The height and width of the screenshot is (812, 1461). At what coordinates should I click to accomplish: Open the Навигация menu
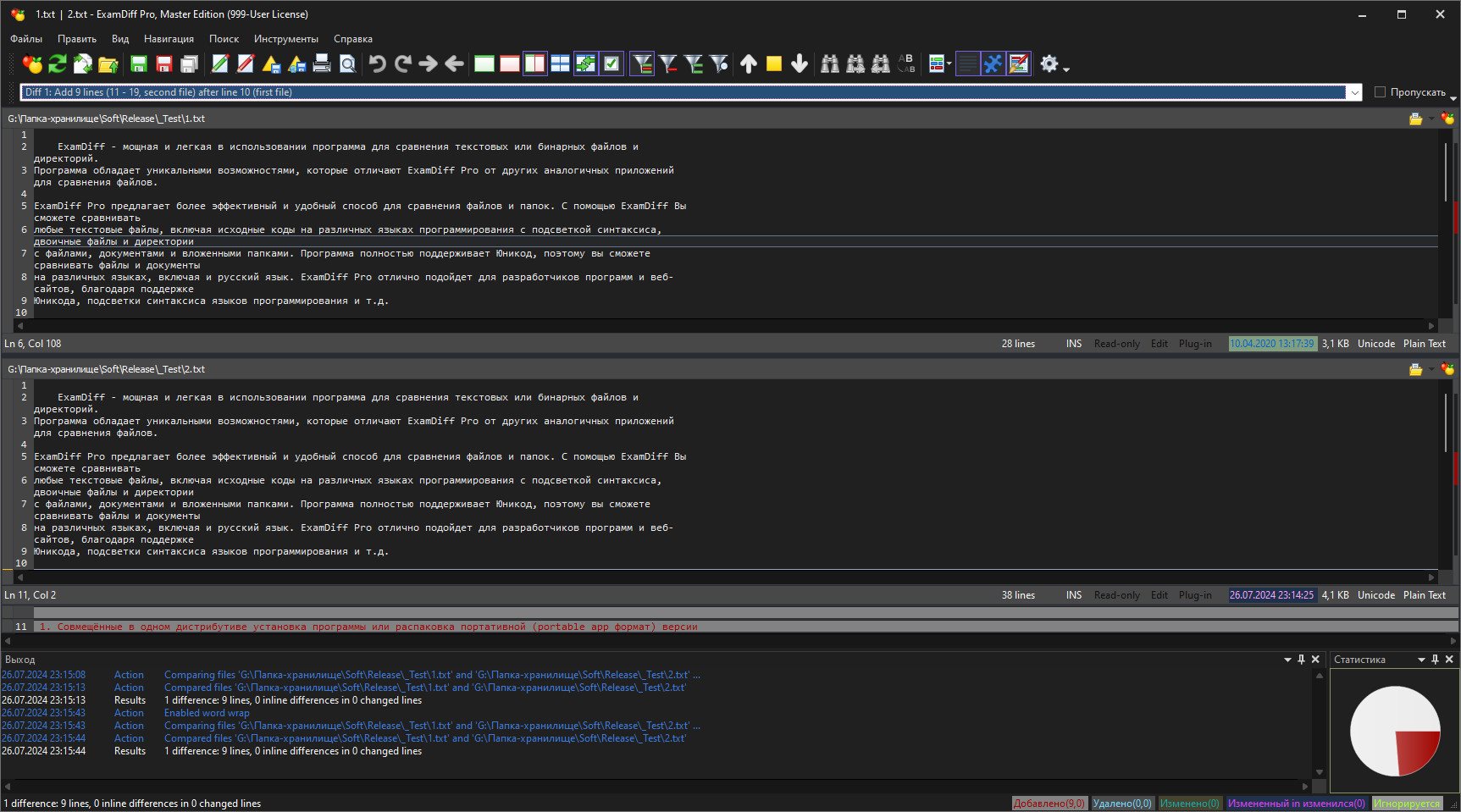pyautogui.click(x=169, y=39)
